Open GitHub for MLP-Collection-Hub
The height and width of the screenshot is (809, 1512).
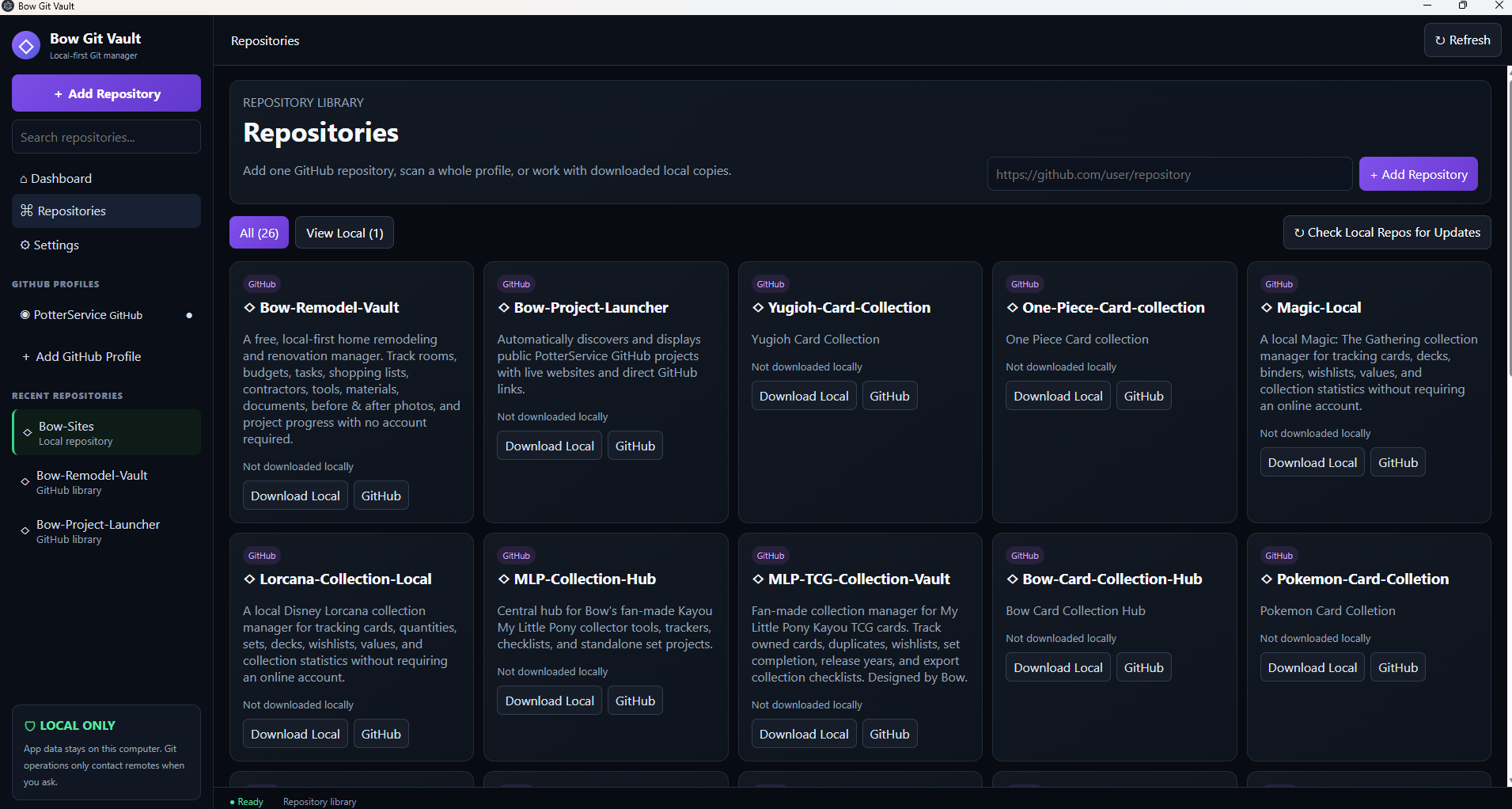click(x=635, y=701)
